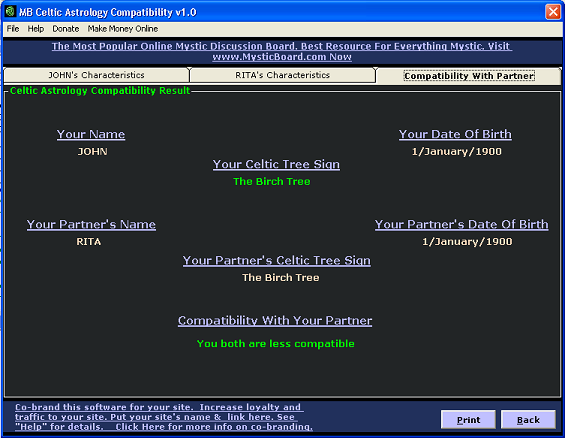Click the Compatibility With Your Partner heading
Screen dimensions: 565x438
point(275,321)
